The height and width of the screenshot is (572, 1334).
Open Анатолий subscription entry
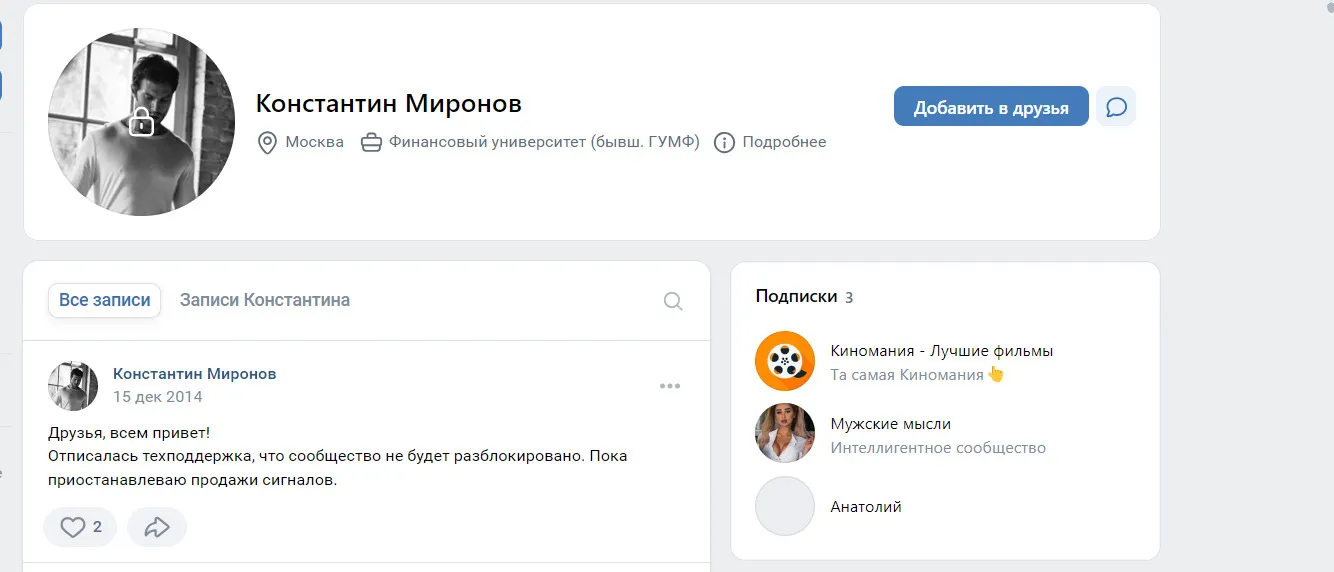click(866, 507)
